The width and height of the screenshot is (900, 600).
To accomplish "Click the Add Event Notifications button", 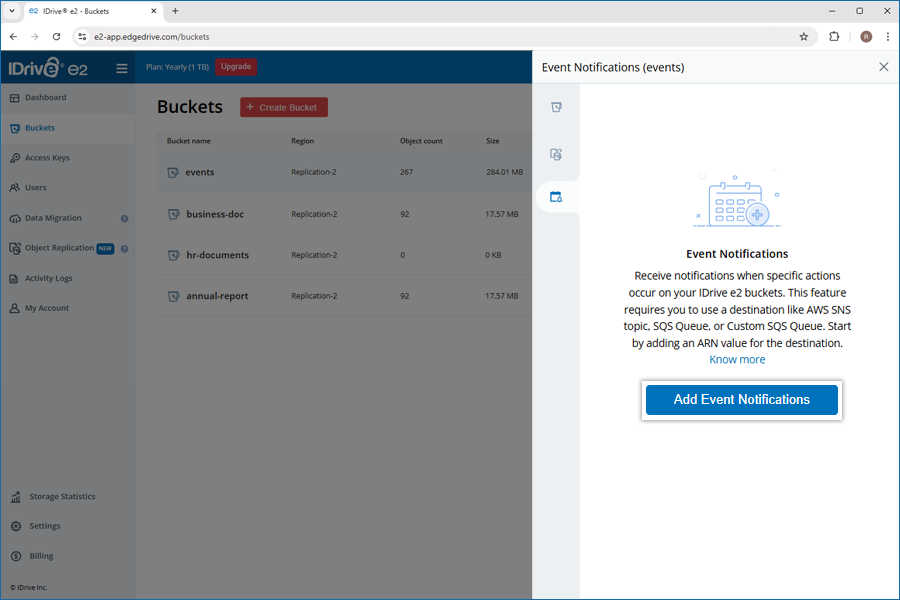I will coord(742,400).
